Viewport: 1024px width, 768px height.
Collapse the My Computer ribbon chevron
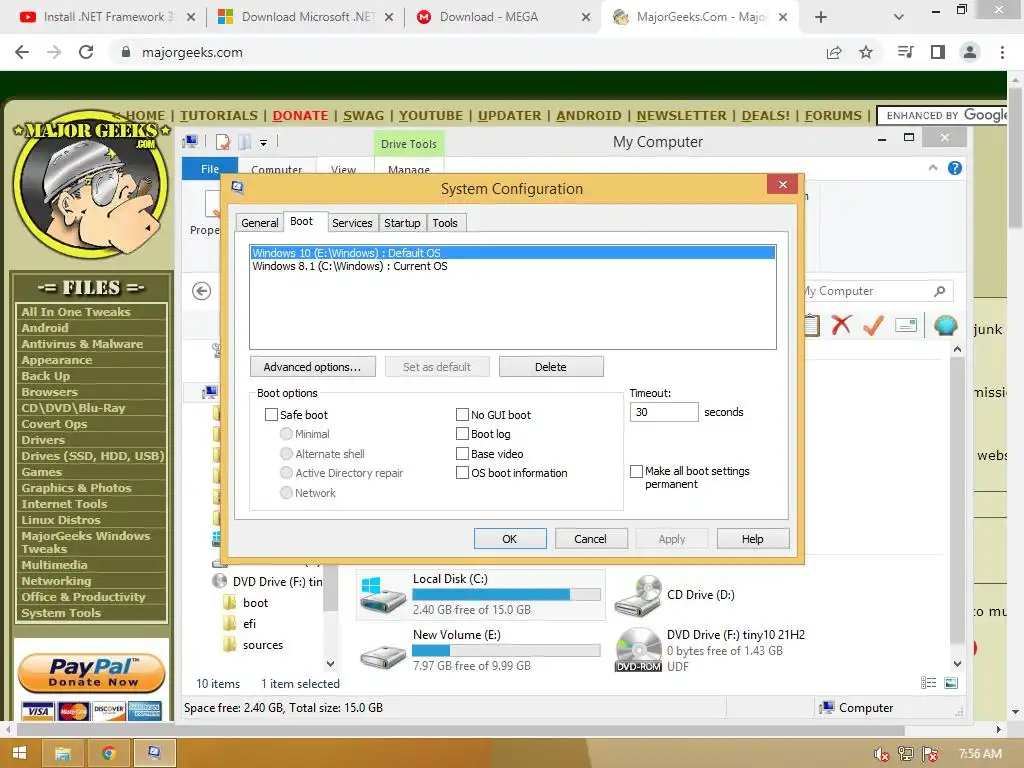(x=933, y=168)
